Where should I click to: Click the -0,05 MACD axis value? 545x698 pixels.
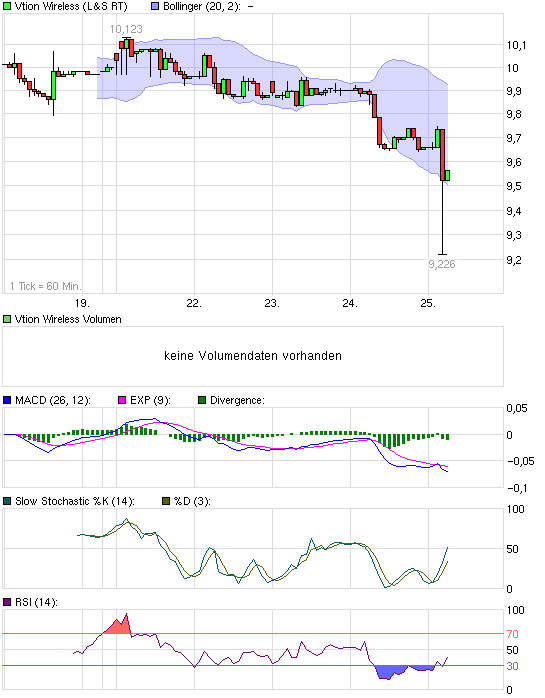pos(520,461)
